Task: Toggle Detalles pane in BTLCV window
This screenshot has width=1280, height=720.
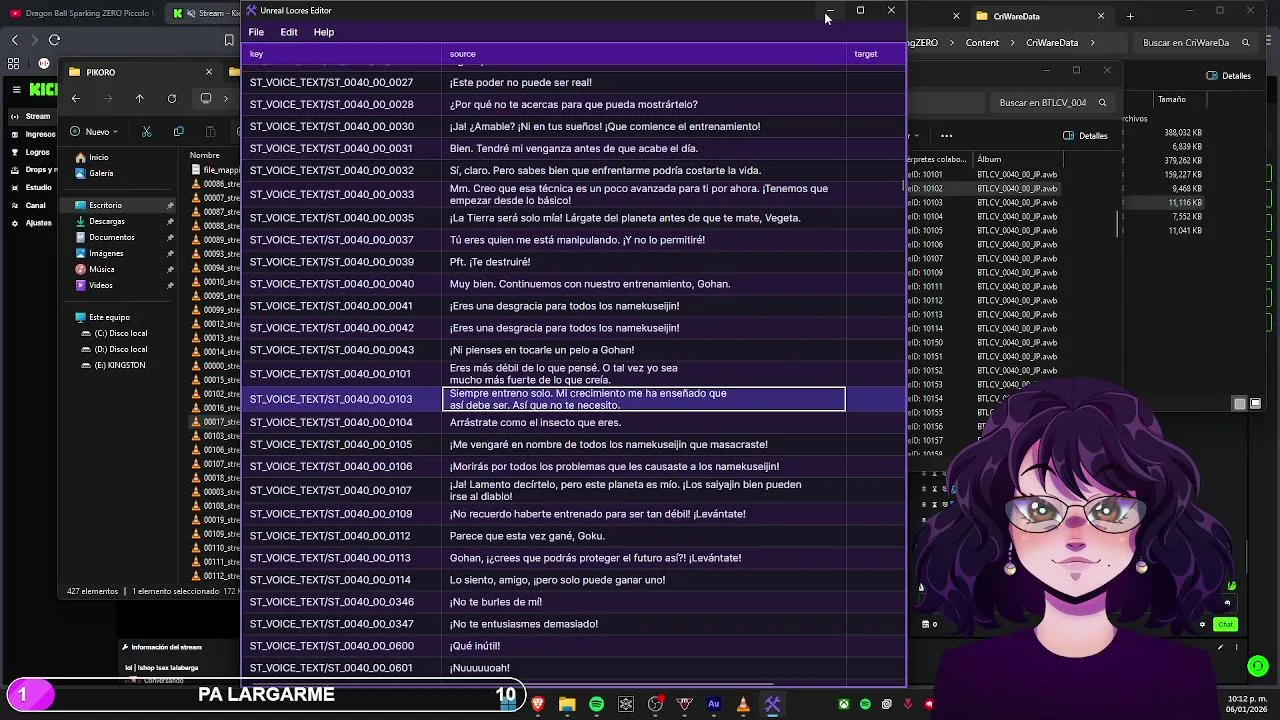Action: [x=1086, y=135]
